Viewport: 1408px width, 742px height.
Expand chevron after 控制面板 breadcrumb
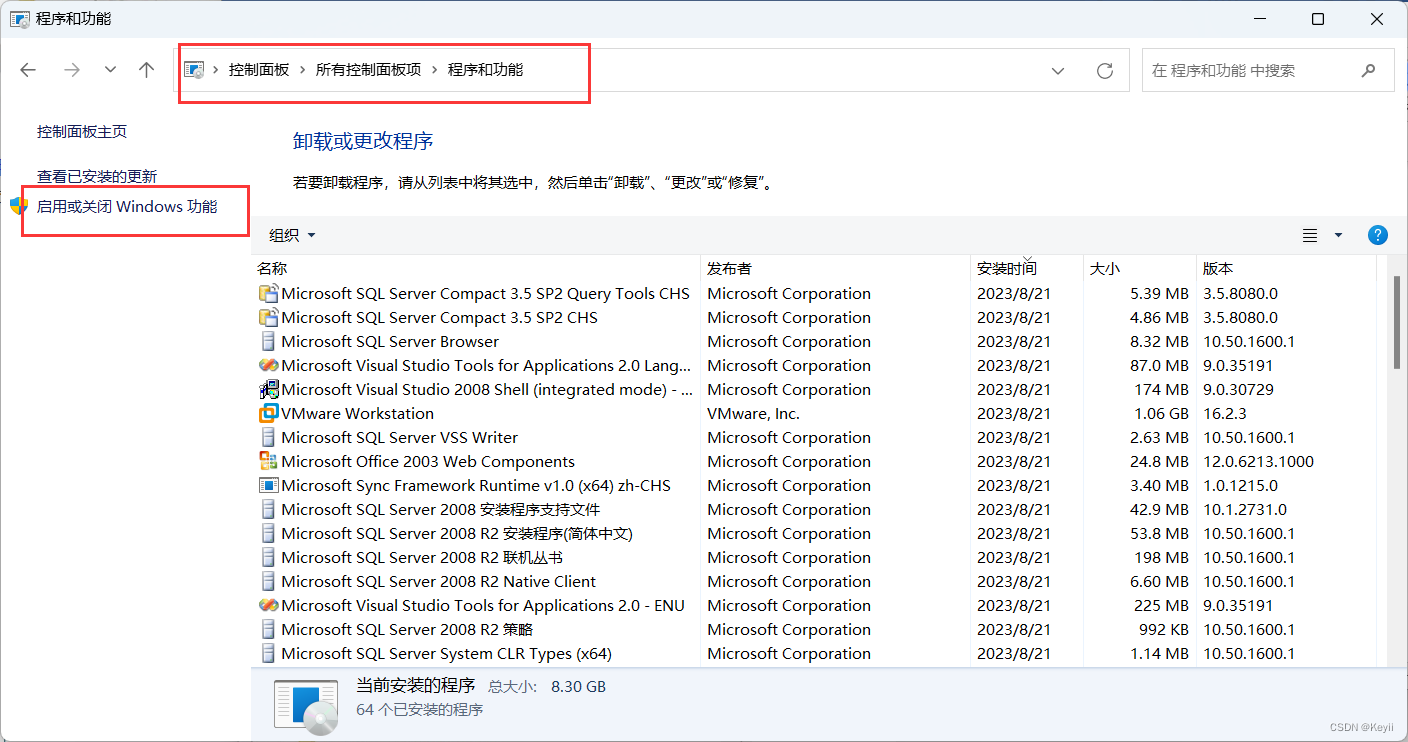(303, 70)
